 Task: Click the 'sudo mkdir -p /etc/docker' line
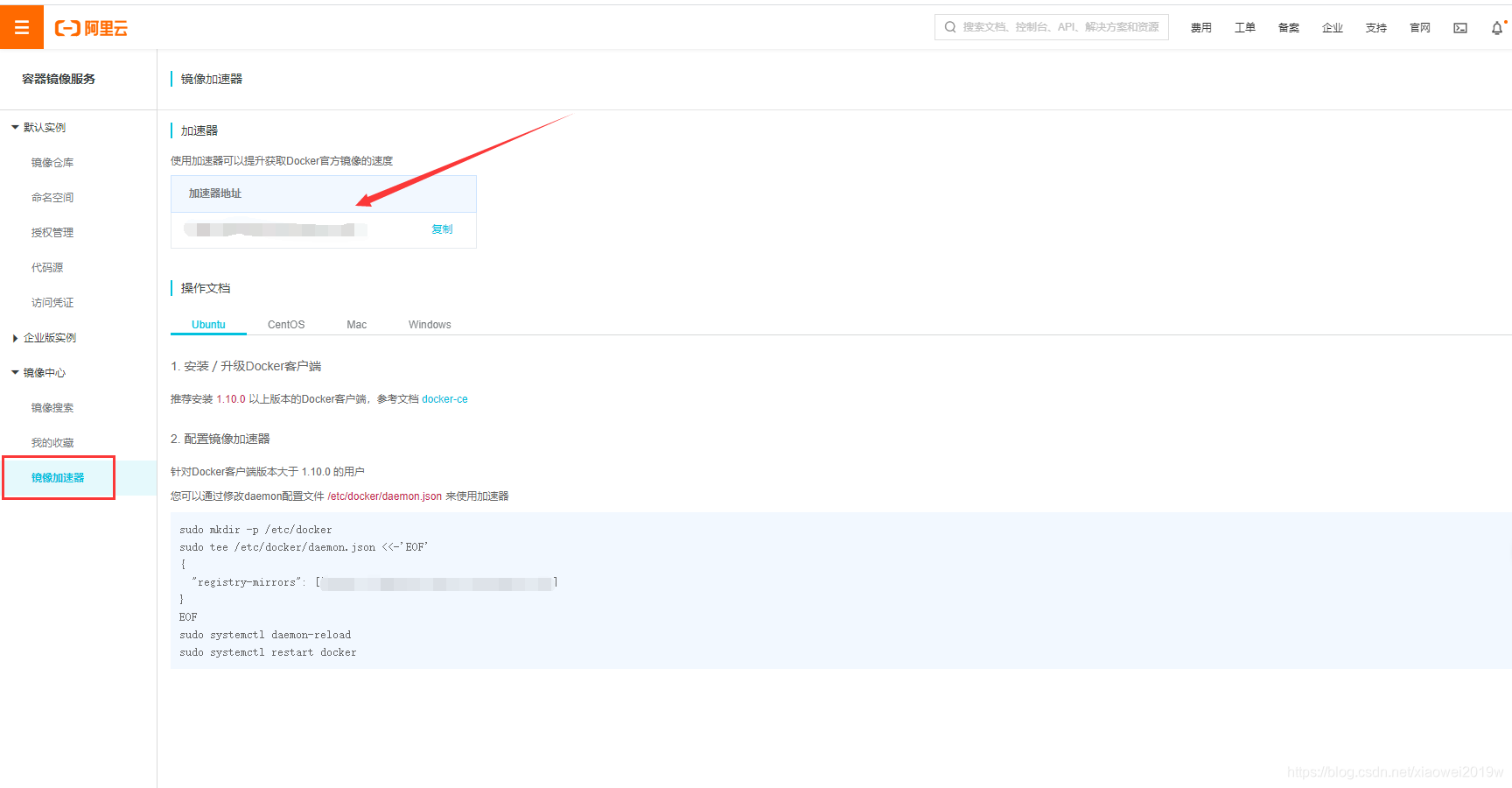(255, 530)
